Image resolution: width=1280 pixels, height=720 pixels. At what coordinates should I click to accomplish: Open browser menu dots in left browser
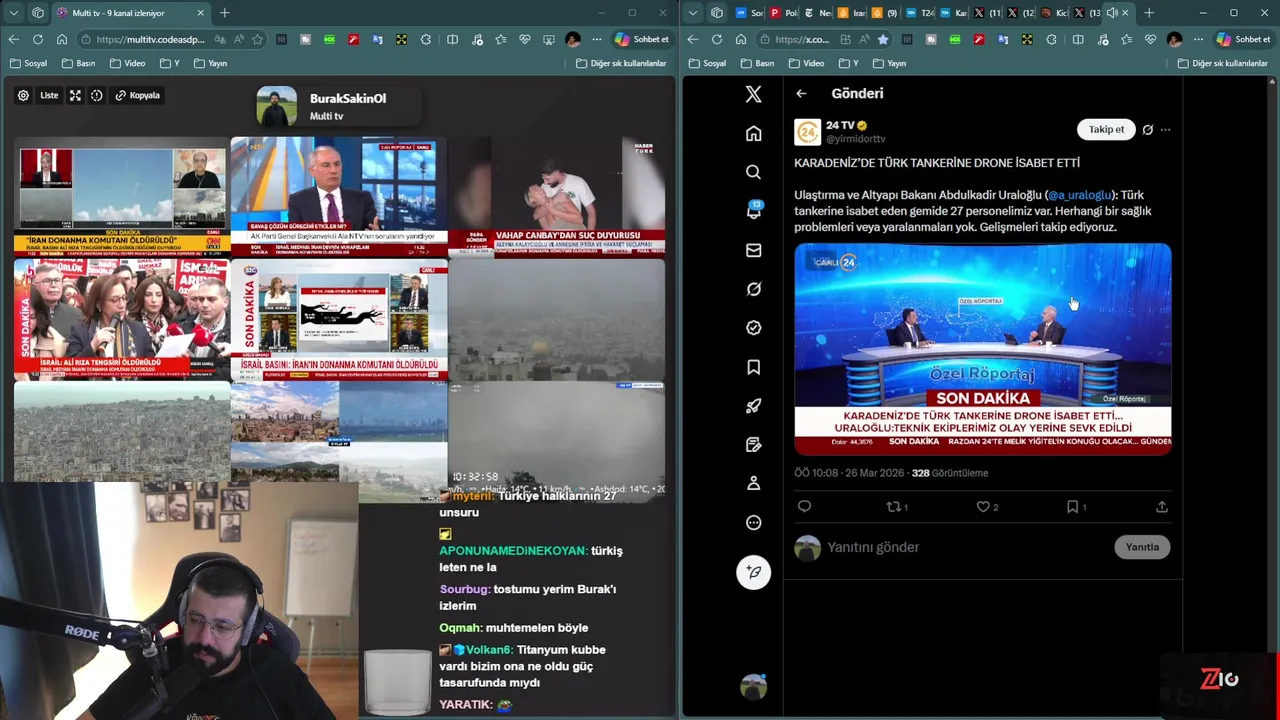click(x=597, y=39)
